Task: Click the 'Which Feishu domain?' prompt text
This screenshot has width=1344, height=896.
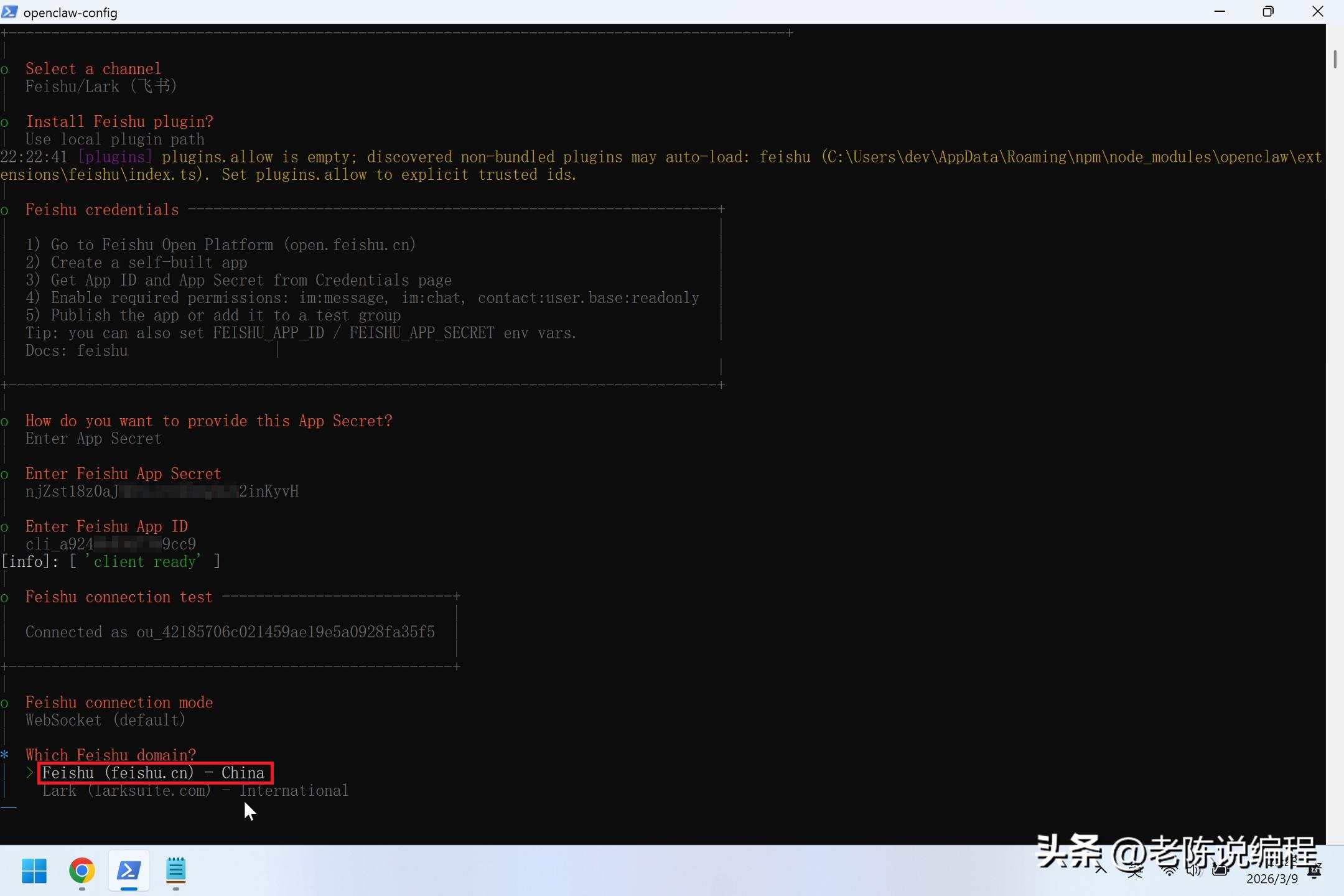Action: pyautogui.click(x=111, y=755)
